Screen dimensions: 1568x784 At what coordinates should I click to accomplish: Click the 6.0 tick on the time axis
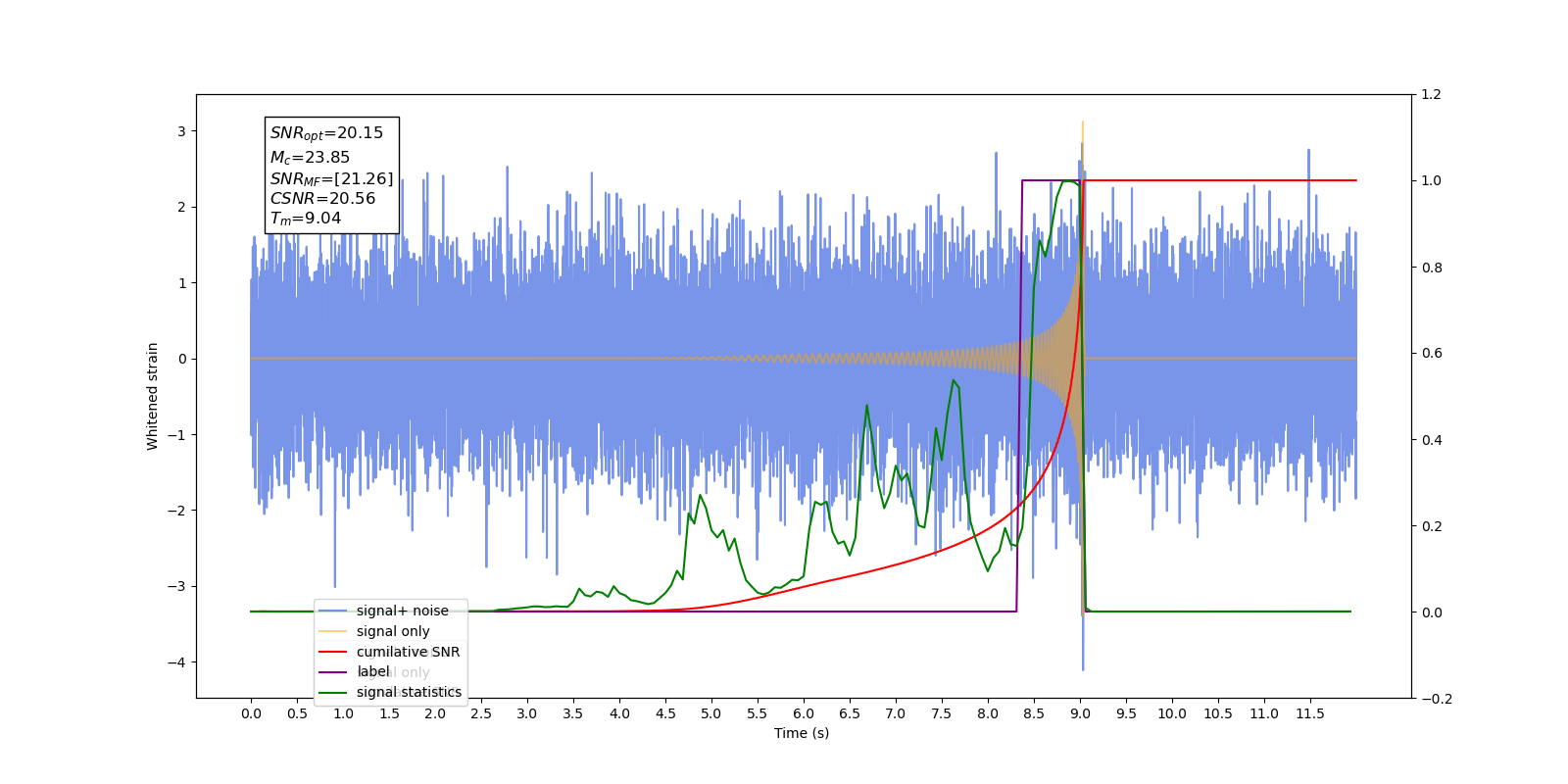804,713
